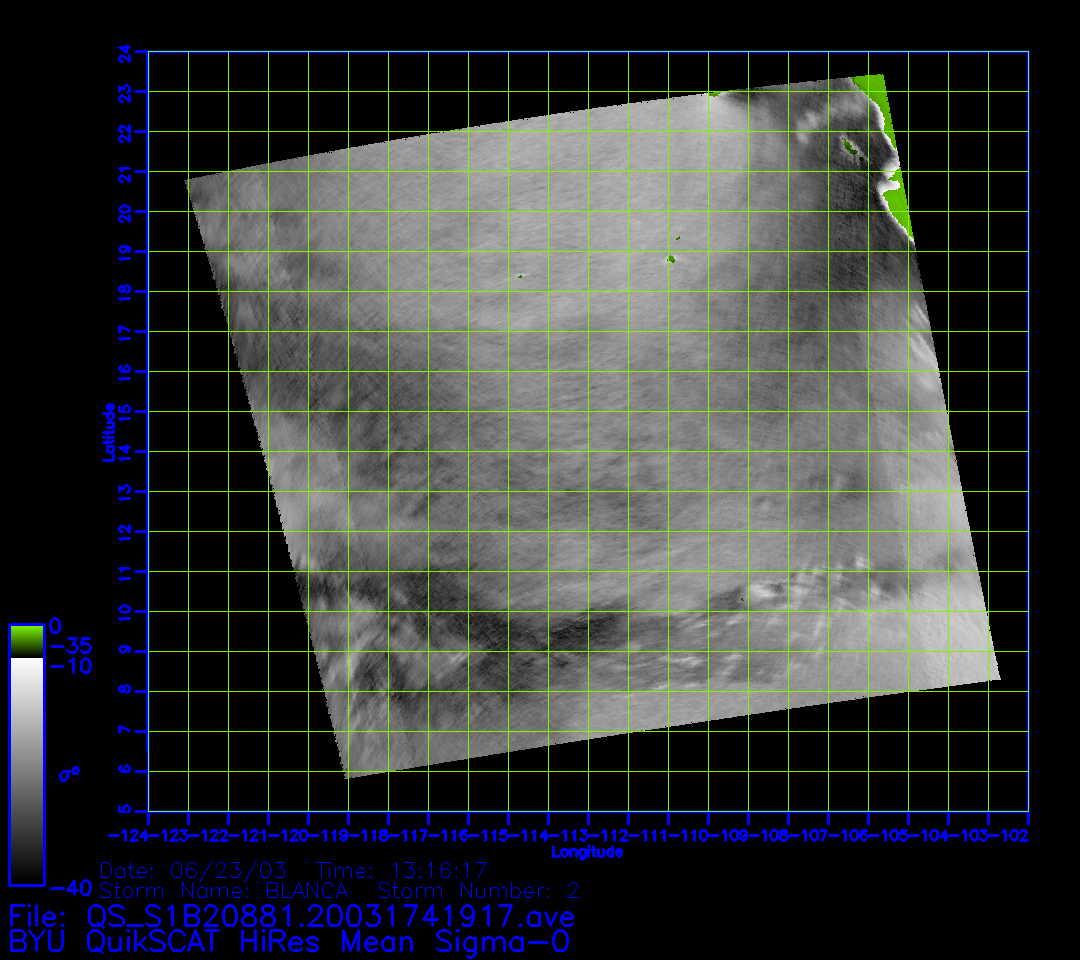Click the grayscale gradient of the sigma-0 colorbar
The image size is (1080, 960).
26,770
